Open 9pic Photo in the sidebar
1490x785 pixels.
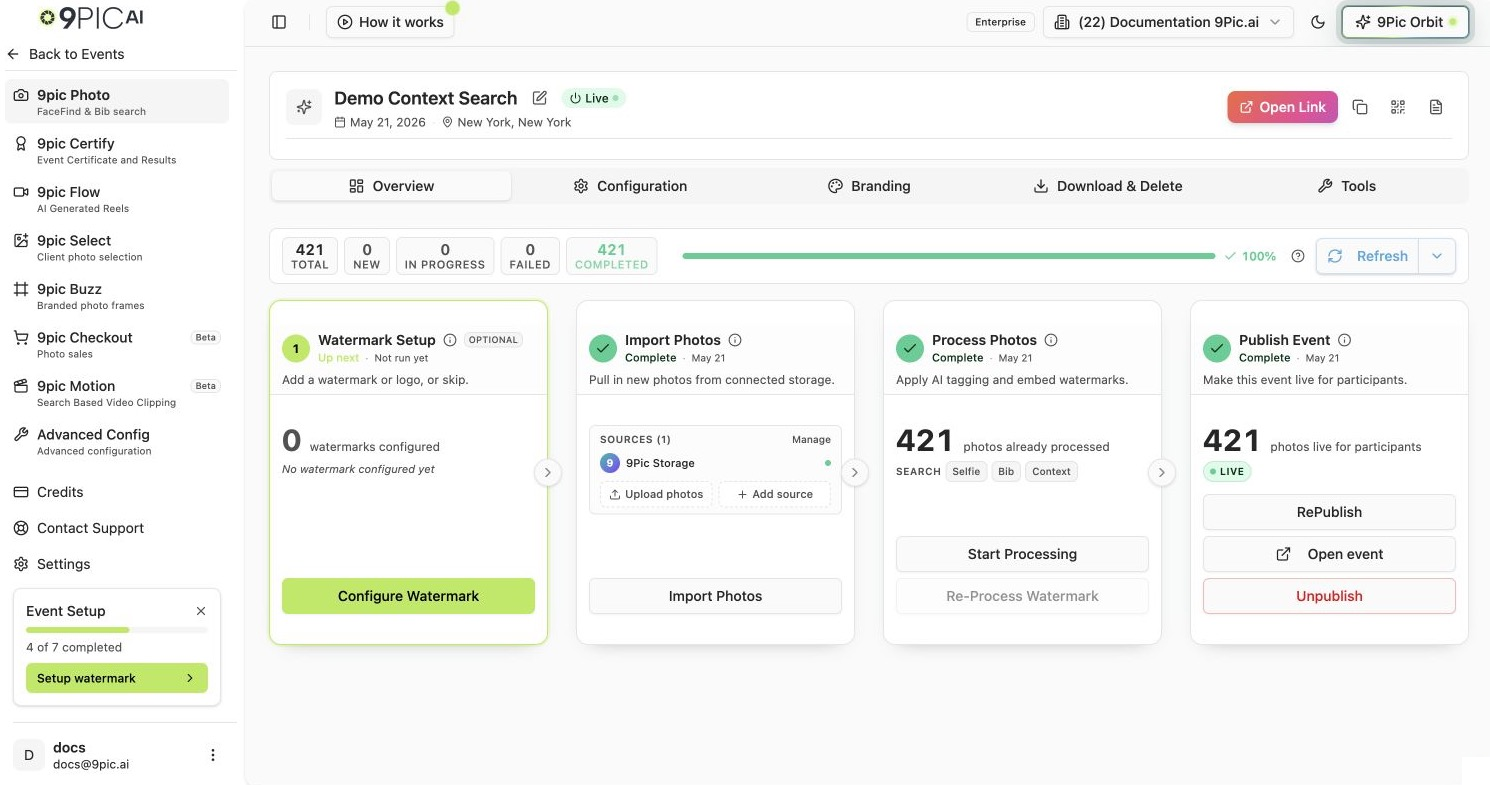click(x=117, y=102)
